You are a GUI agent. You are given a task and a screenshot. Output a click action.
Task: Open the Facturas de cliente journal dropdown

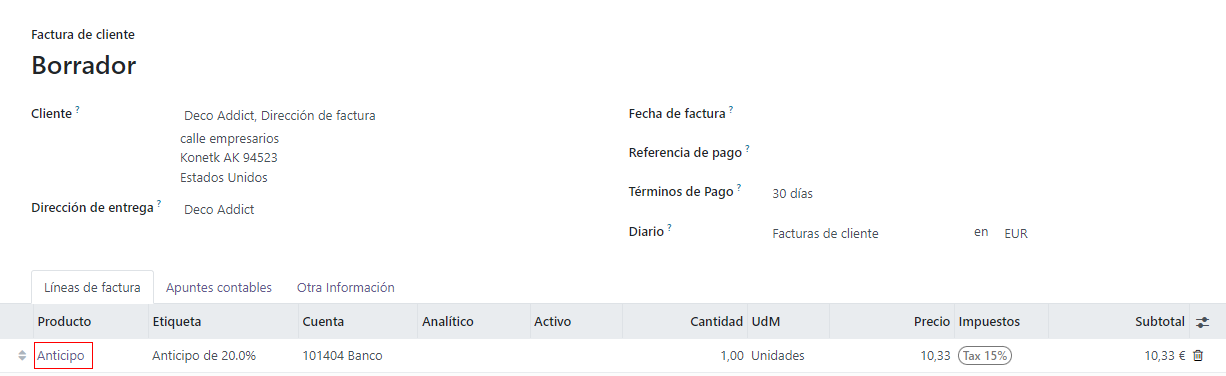pyautogui.click(x=865, y=233)
